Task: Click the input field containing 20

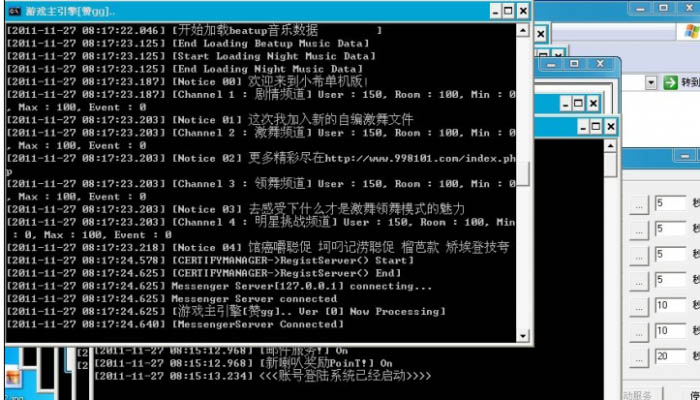Action: click(x=669, y=357)
